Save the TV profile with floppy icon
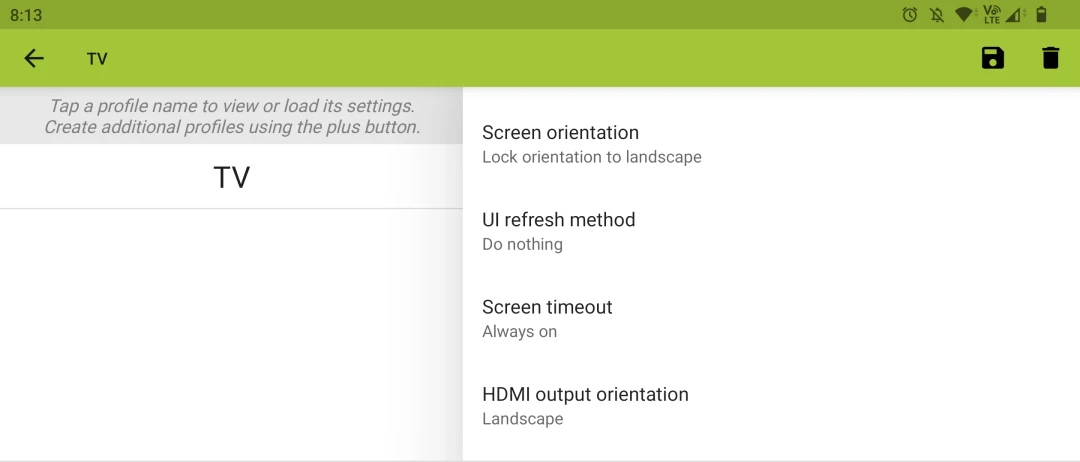1080x462 pixels. coord(992,58)
